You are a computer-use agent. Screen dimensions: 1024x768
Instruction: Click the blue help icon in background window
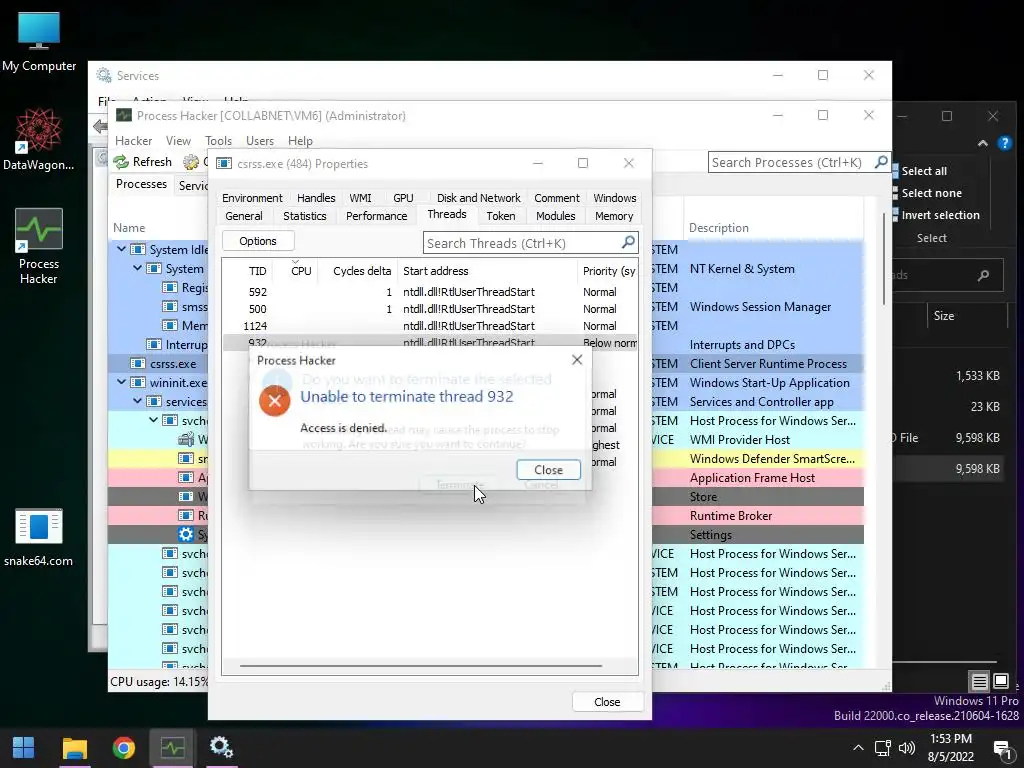coord(1004,143)
